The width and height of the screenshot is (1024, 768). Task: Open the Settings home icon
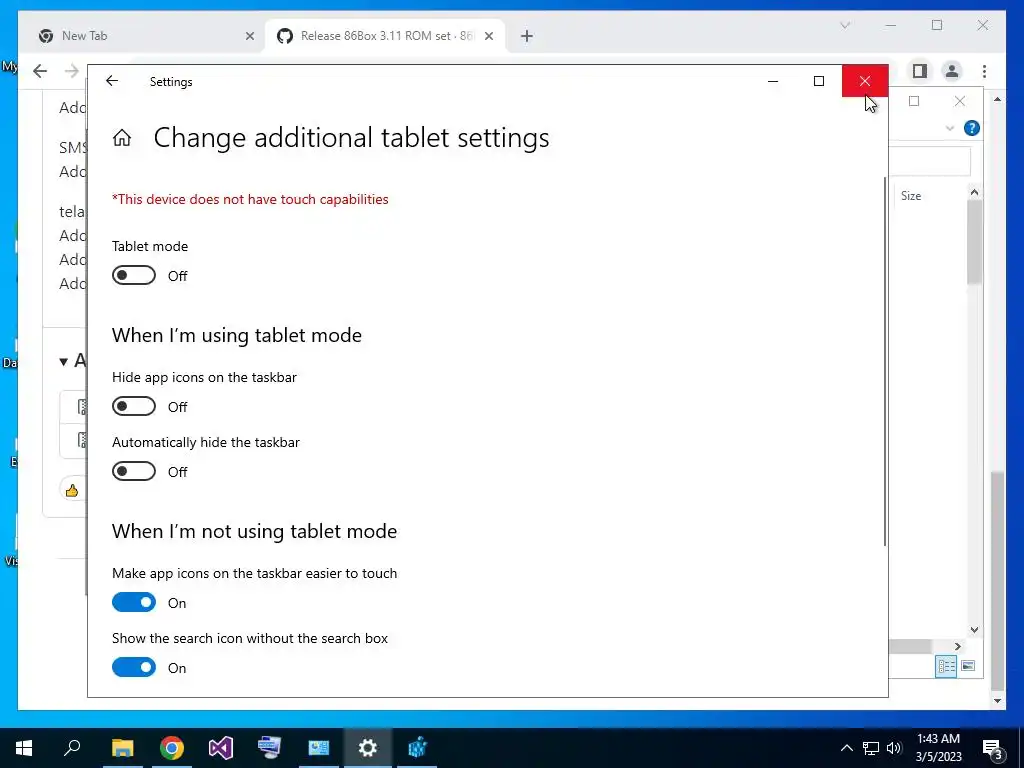(122, 138)
